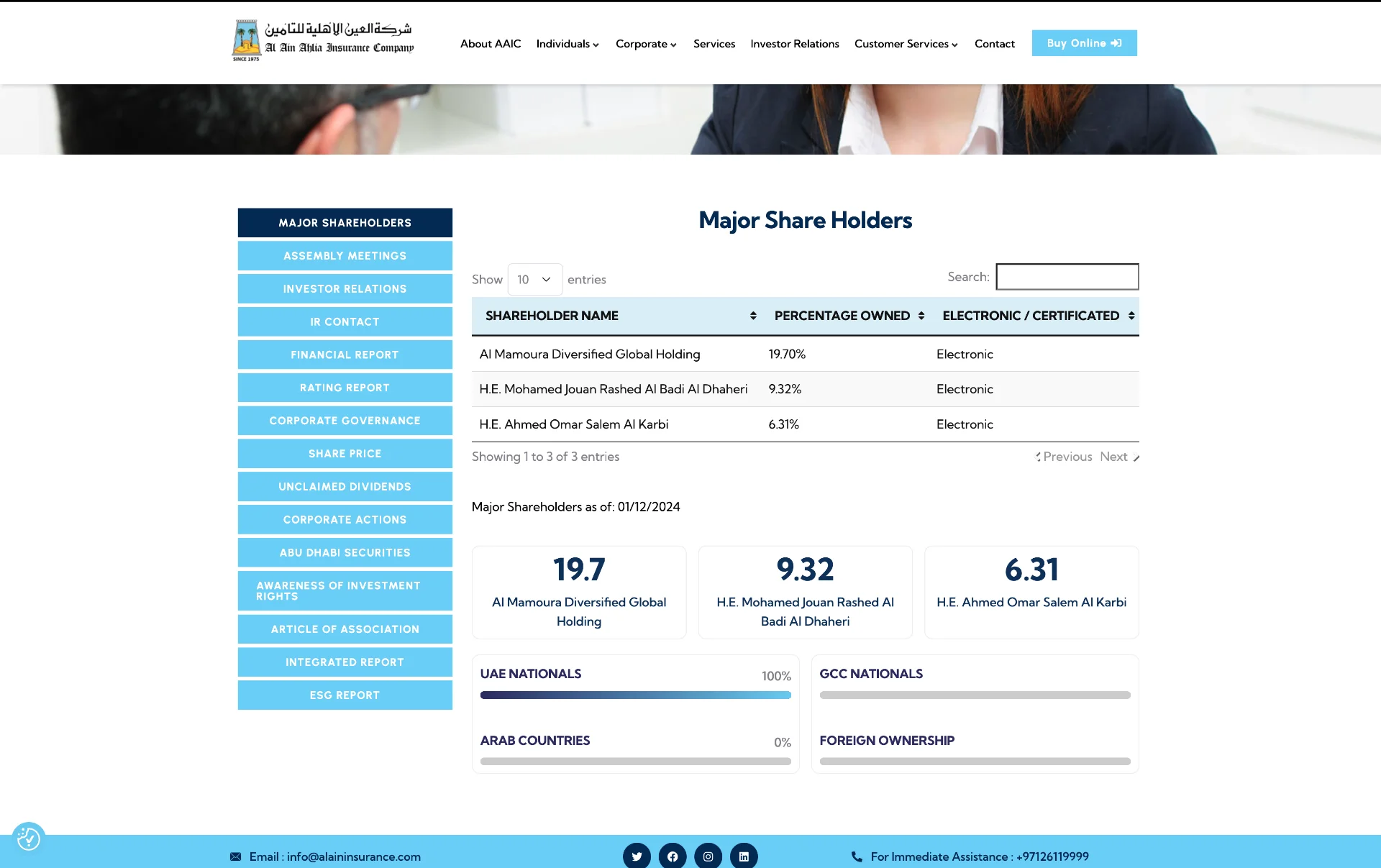Open the Instagram social icon in footer
This screenshot has height=868, width=1381.
point(708,856)
